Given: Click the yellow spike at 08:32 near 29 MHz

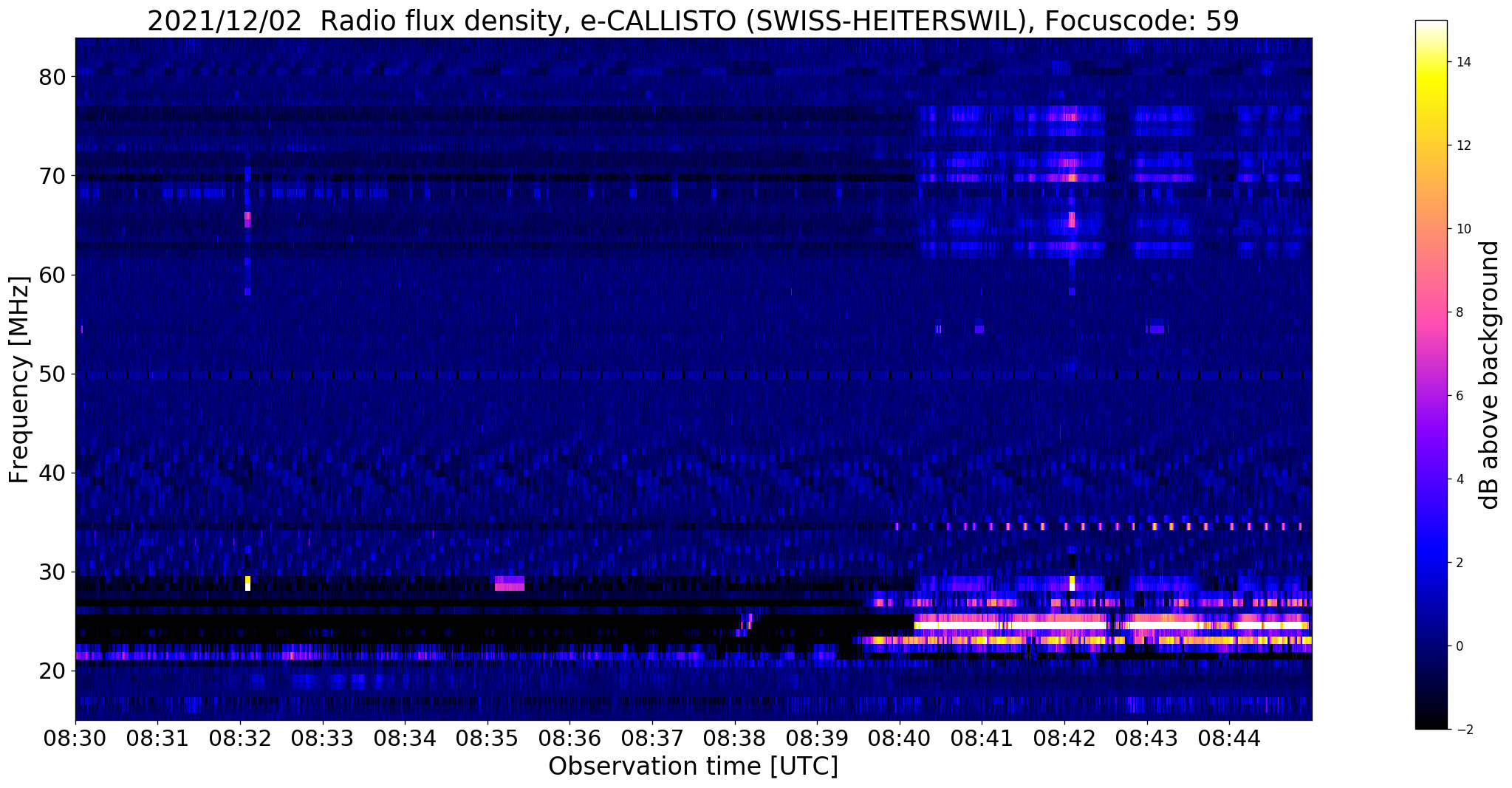Looking at the screenshot, I should pos(247,583).
